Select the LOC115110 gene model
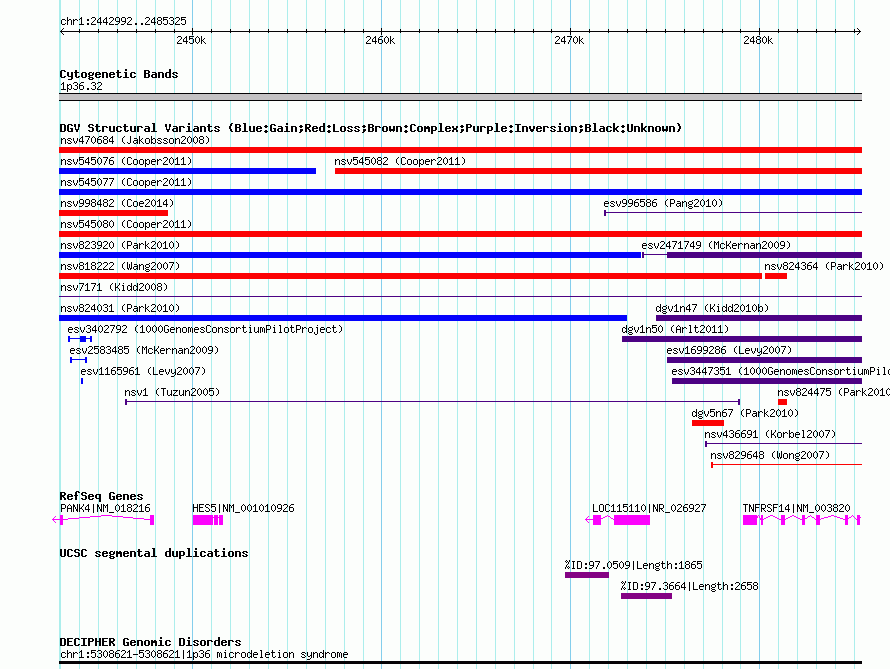Viewport: 890px width, 669px height. coord(618,520)
